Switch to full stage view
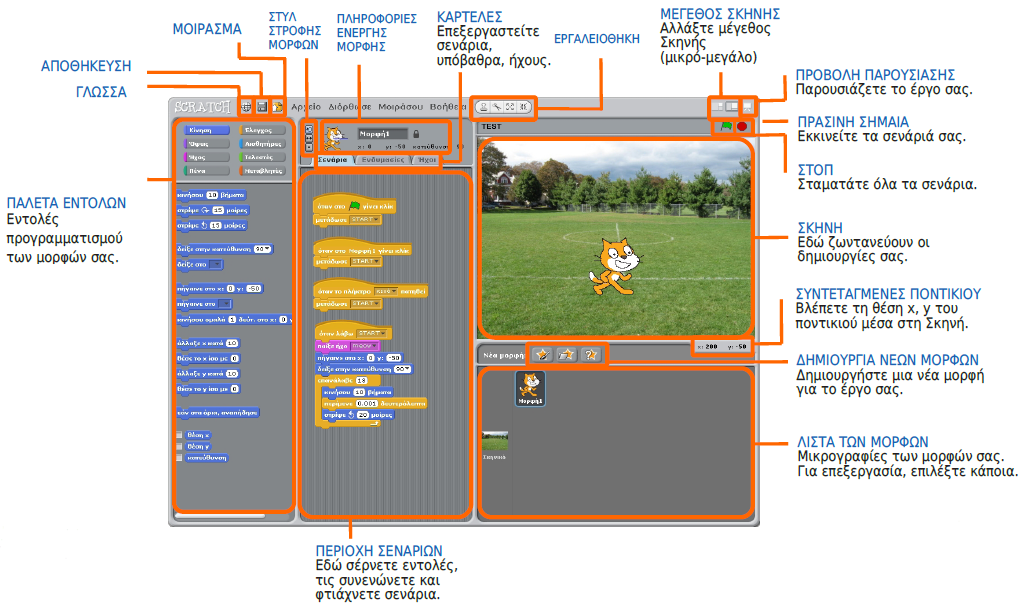The width and height of the screenshot is (1024, 607). [732, 107]
